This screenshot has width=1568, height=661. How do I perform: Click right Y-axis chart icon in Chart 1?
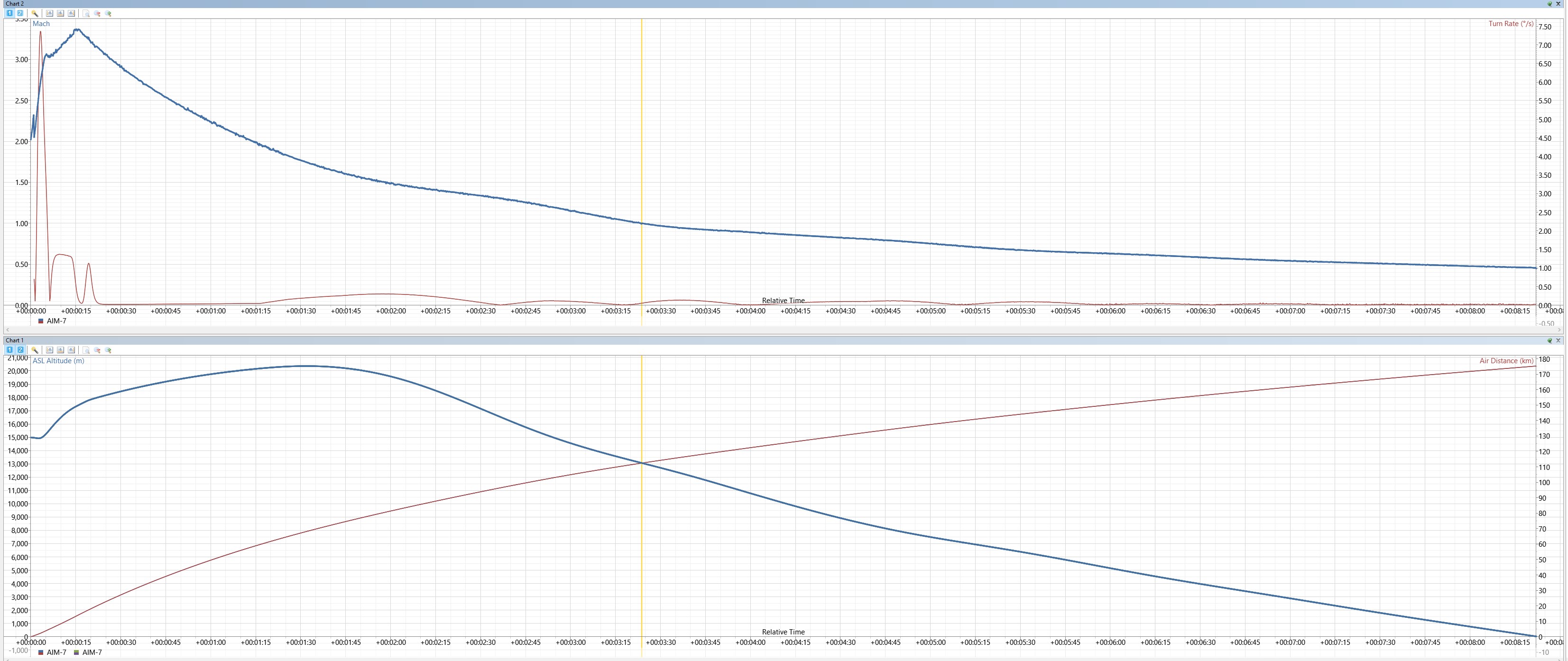(x=71, y=350)
